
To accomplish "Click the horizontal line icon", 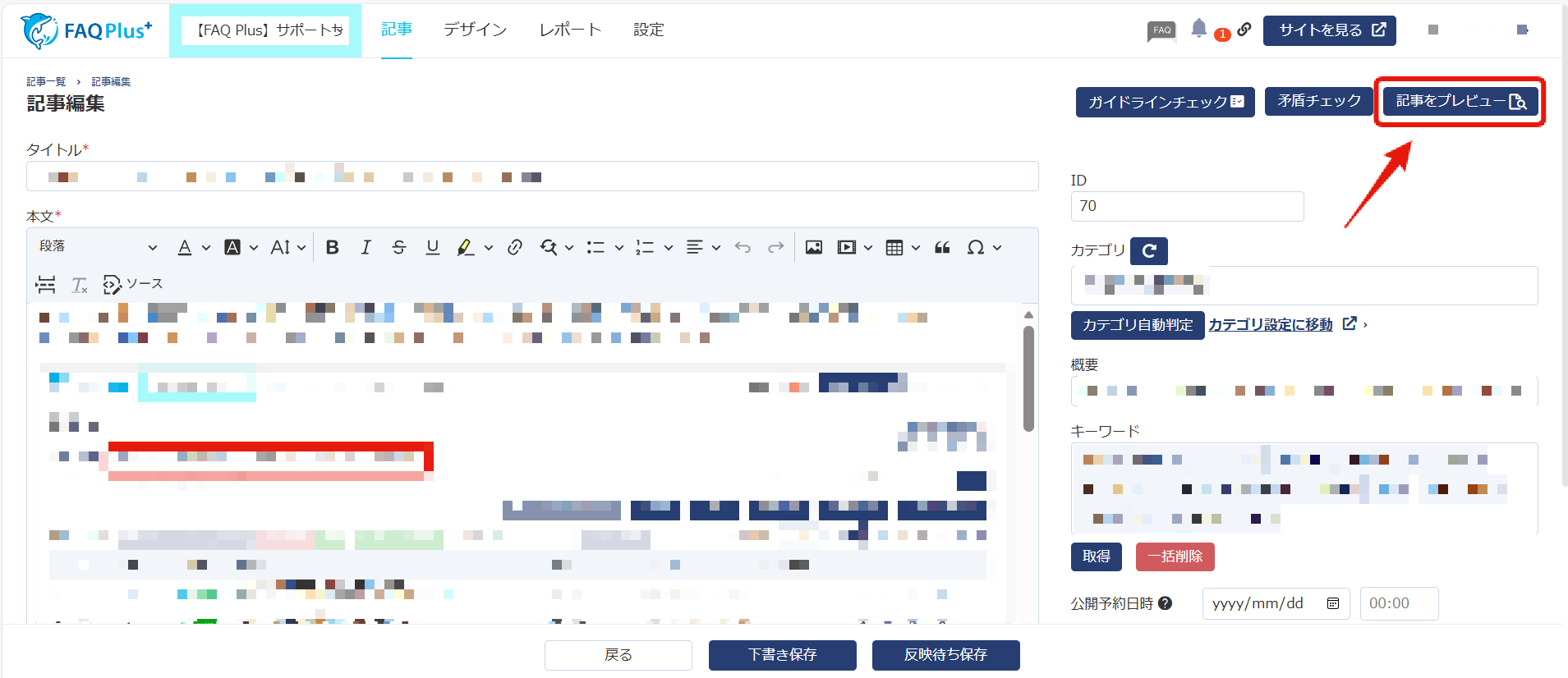I will coord(46,284).
